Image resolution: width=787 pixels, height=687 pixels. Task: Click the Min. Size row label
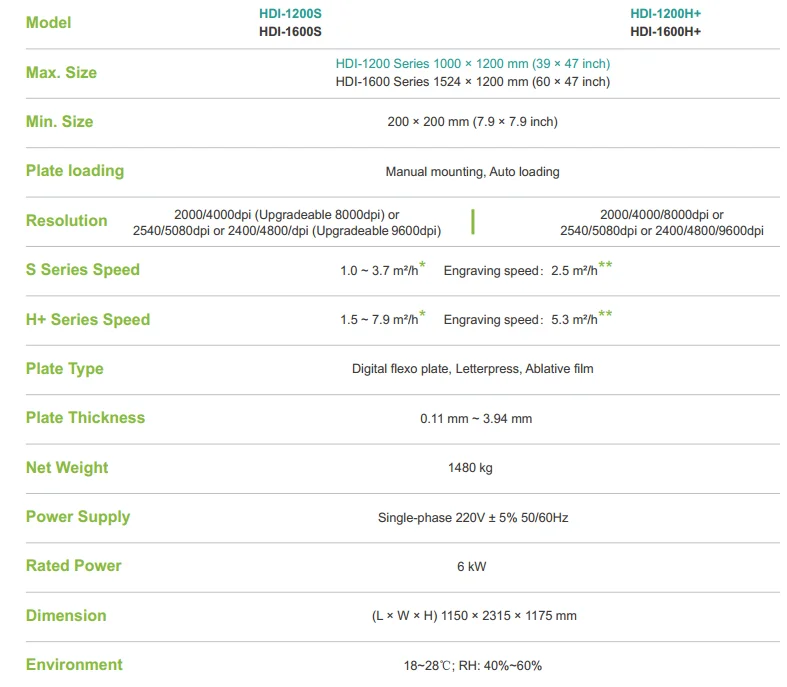[59, 122]
